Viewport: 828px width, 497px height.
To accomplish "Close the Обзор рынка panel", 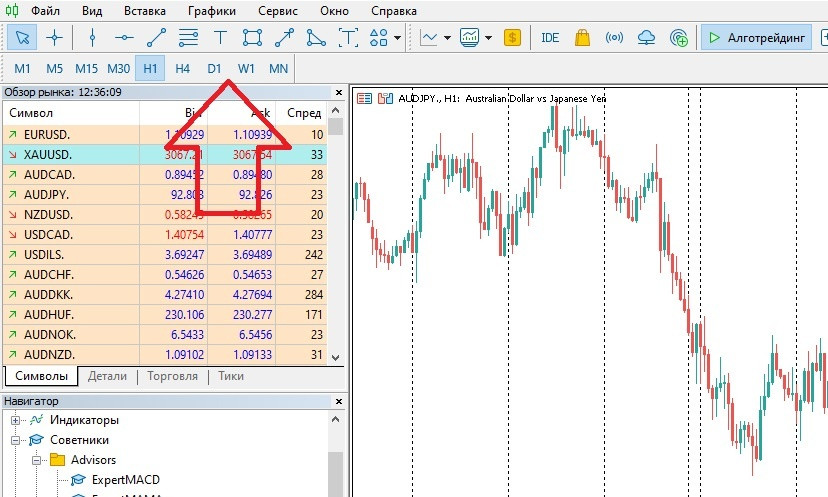I will [339, 92].
